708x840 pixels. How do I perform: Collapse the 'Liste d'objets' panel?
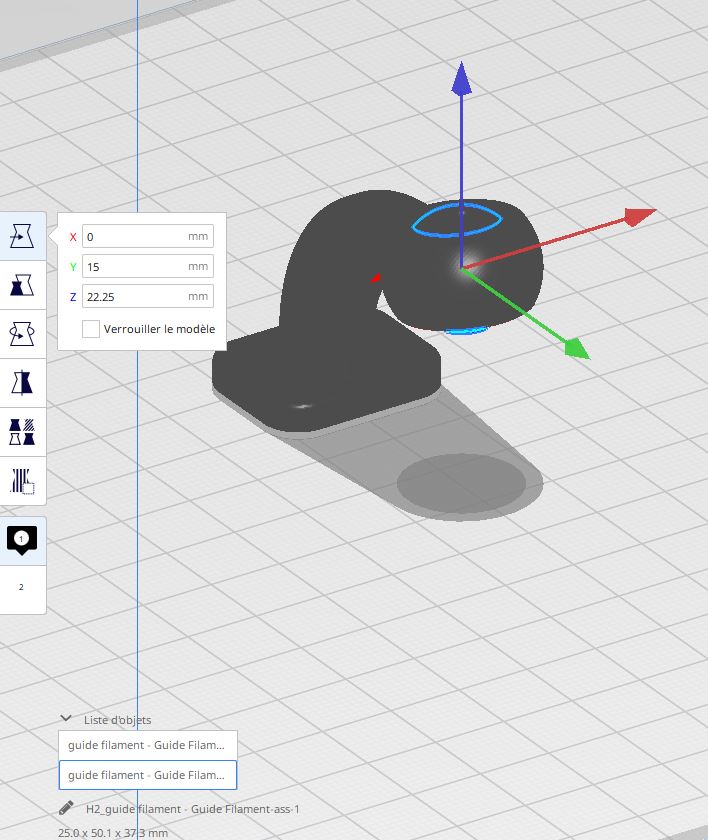(x=66, y=719)
